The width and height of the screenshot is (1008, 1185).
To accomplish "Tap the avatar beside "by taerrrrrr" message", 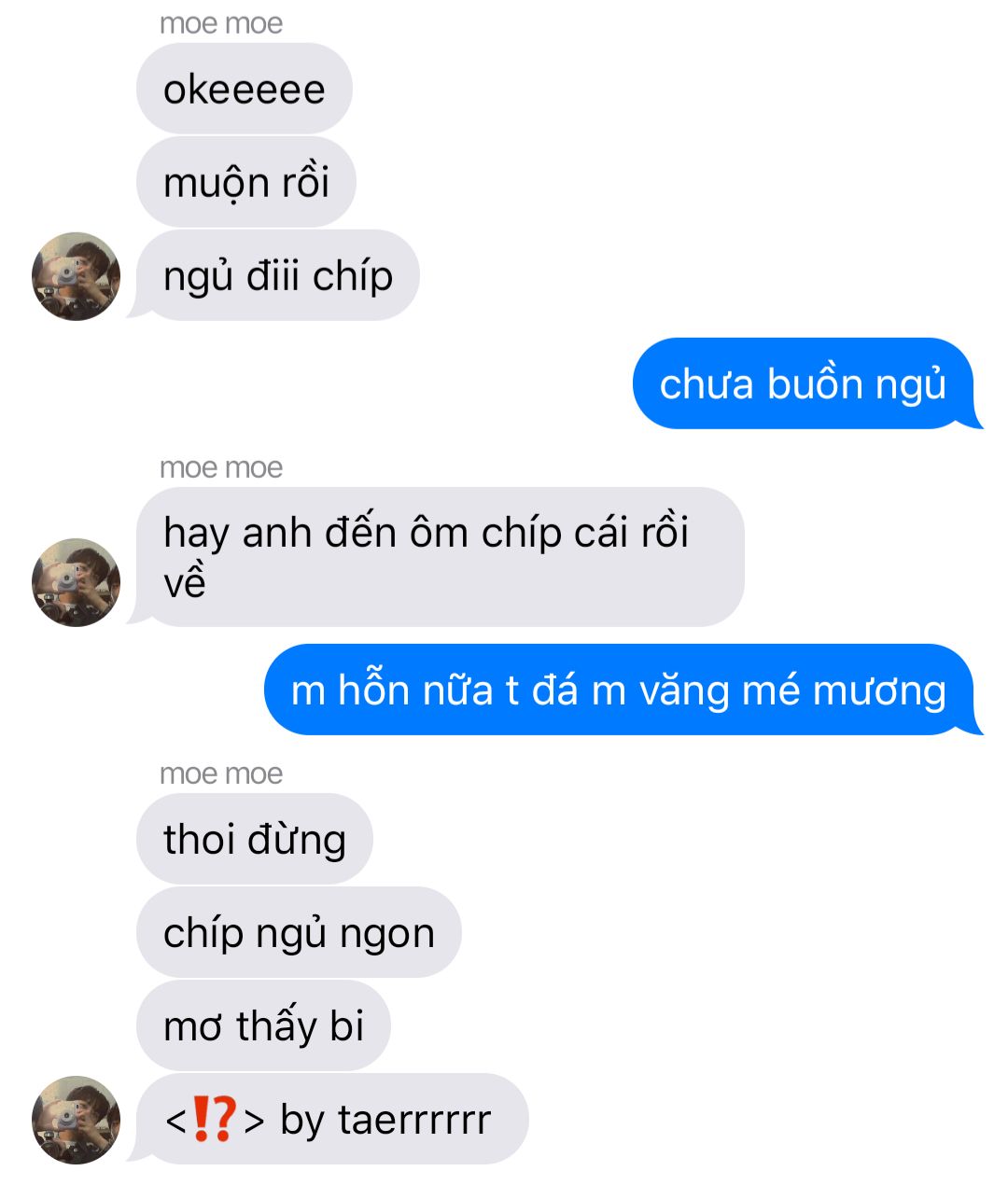I will tap(77, 1120).
